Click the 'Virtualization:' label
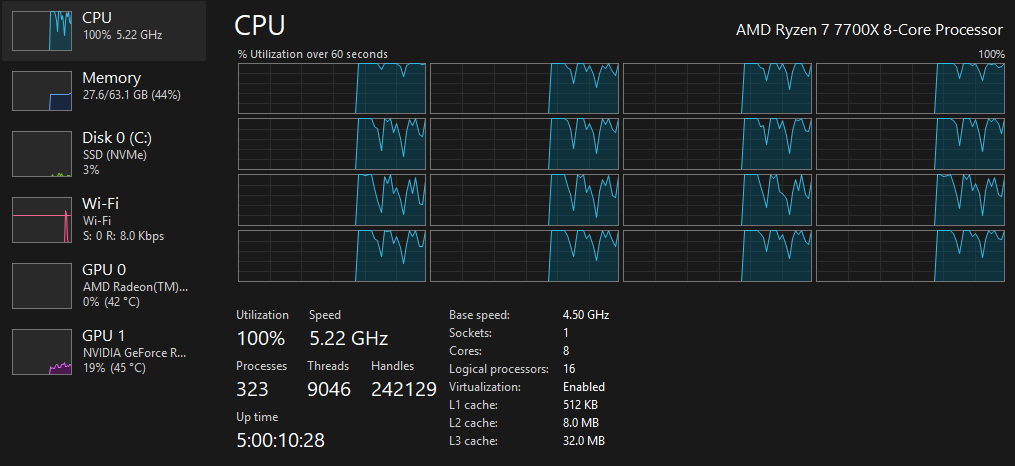The width and height of the screenshot is (1015, 466). [x=484, y=387]
